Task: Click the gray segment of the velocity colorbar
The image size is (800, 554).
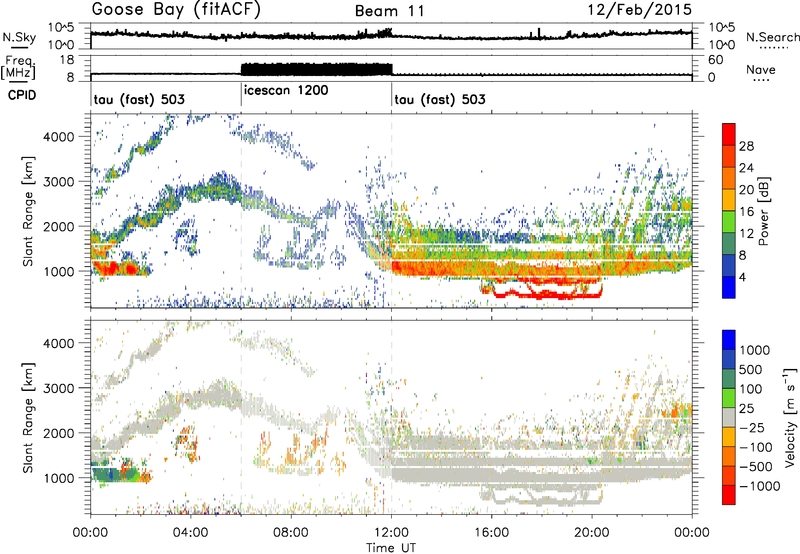Action: point(729,418)
